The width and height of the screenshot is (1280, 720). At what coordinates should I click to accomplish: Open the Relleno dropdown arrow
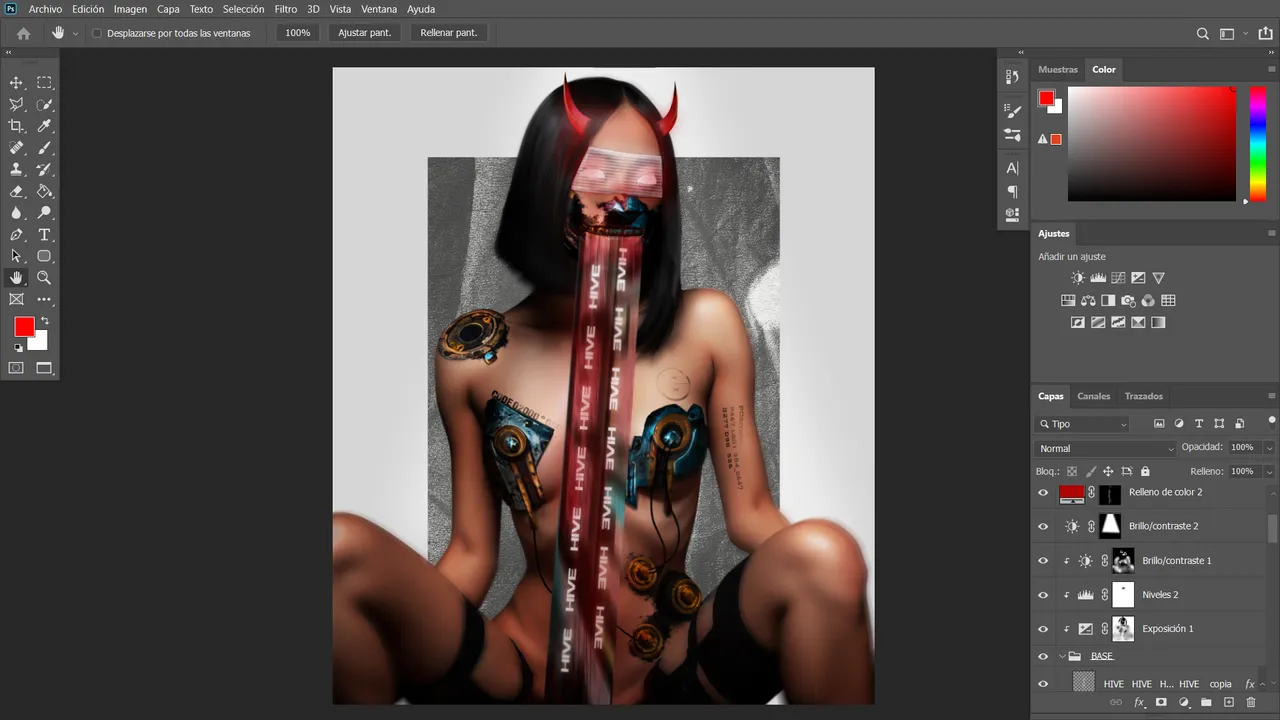click(x=1269, y=471)
